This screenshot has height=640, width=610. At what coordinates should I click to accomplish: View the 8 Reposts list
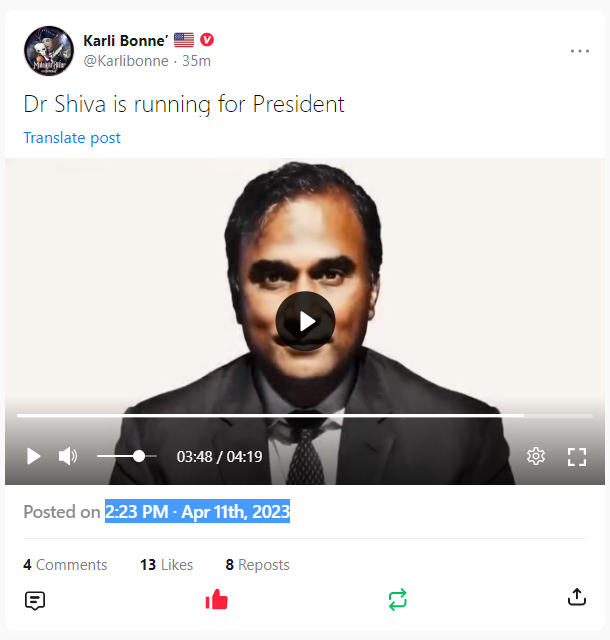(x=258, y=565)
